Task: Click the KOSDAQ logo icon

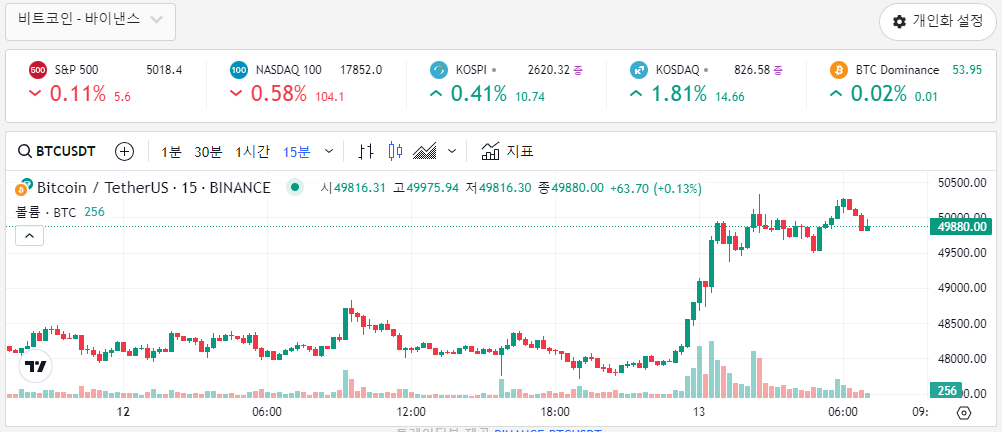Action: [638, 70]
